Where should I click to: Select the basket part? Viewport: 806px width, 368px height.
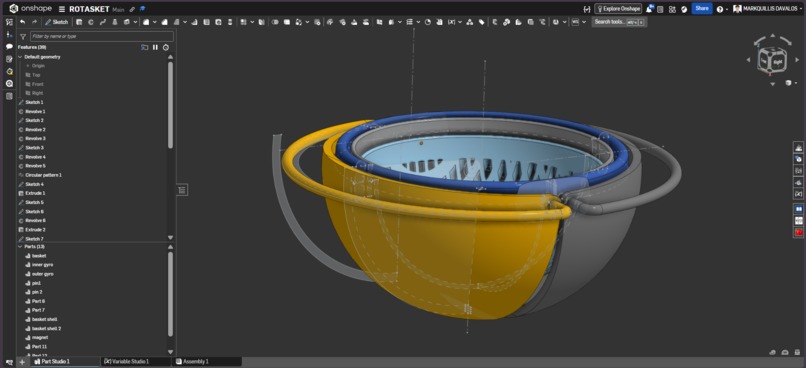(39, 256)
